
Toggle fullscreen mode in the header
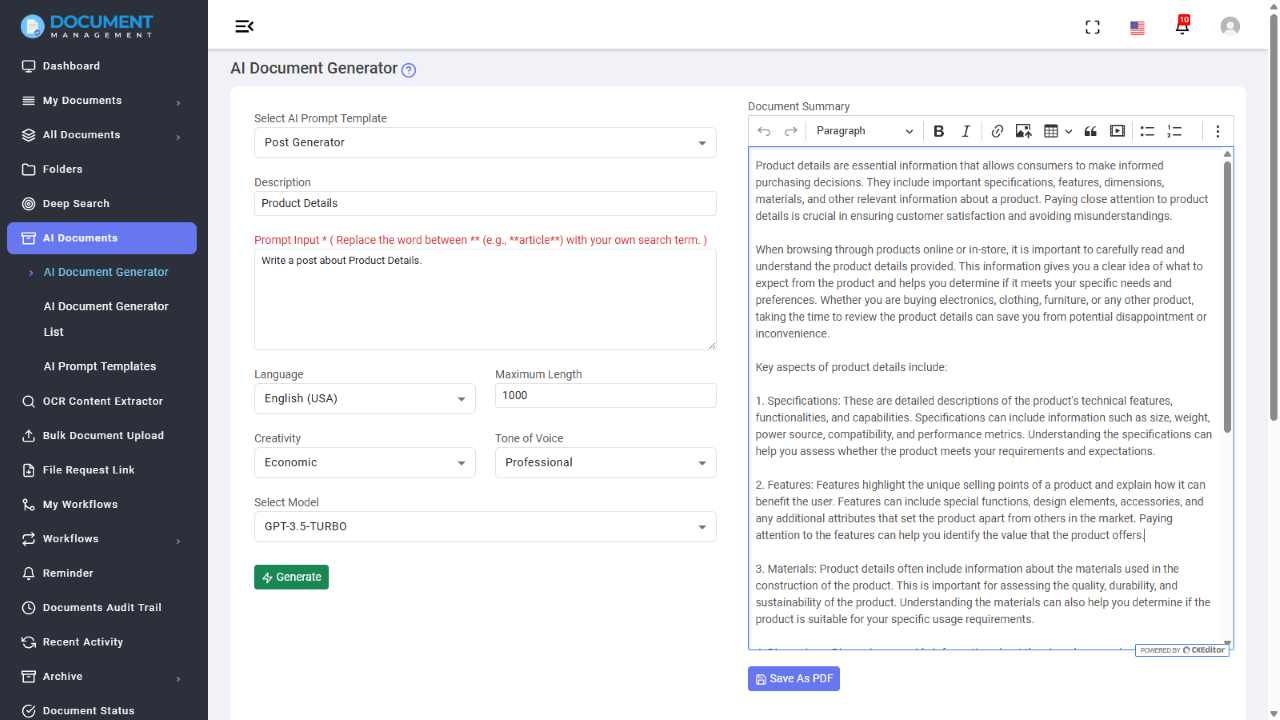[x=1092, y=26]
